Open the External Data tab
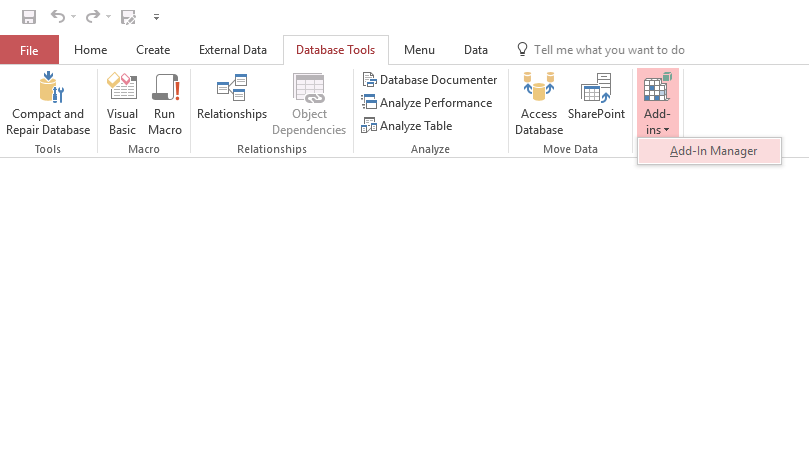809x470 pixels. click(233, 50)
